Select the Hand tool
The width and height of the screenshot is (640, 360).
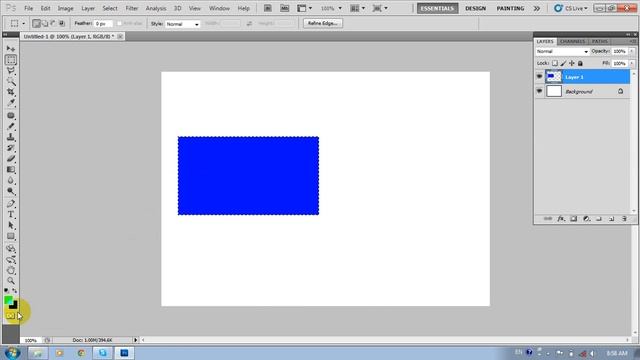[11, 270]
